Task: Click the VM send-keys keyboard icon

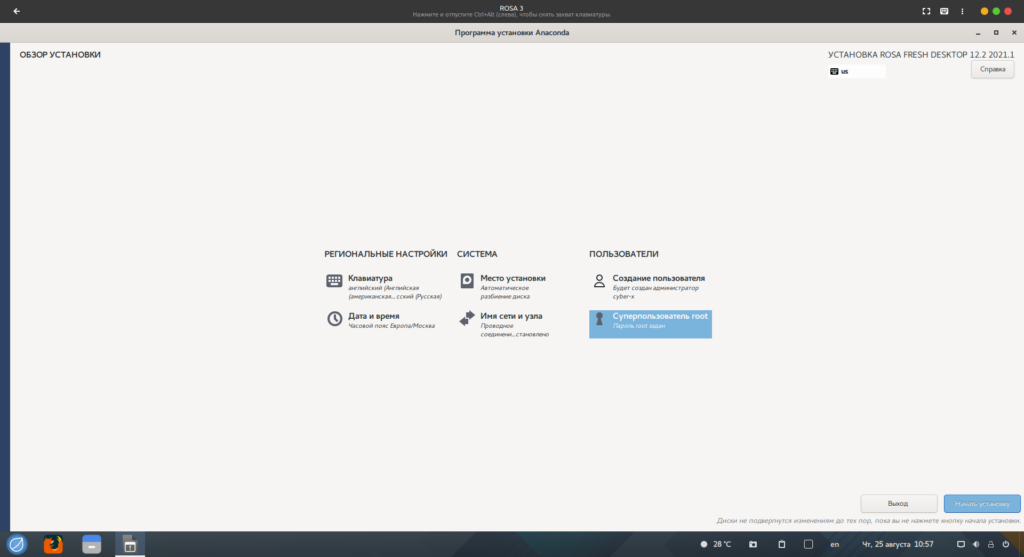Action: tap(944, 11)
